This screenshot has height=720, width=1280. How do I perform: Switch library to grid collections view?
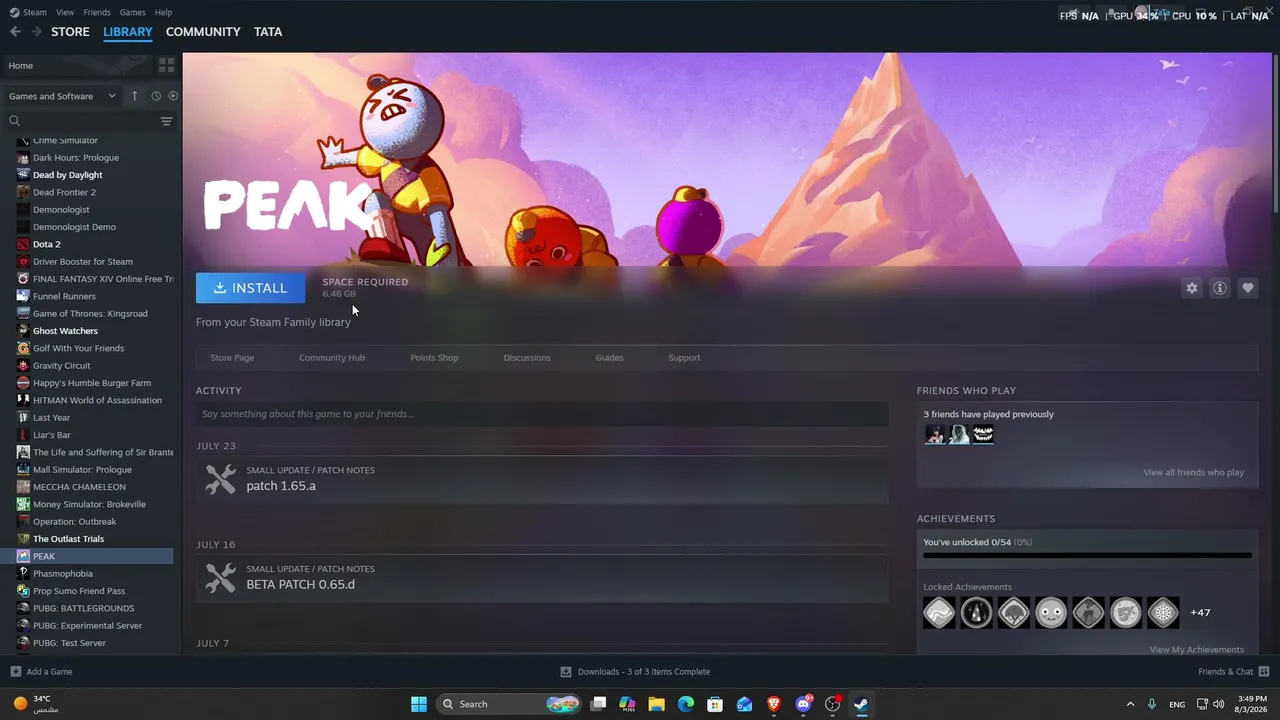(166, 65)
